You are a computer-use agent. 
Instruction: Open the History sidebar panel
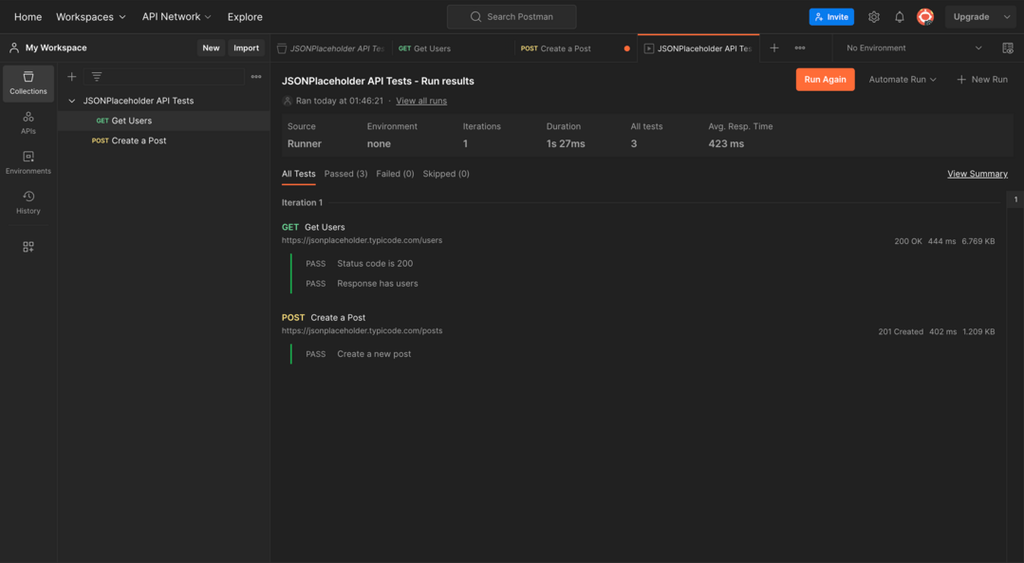28,202
